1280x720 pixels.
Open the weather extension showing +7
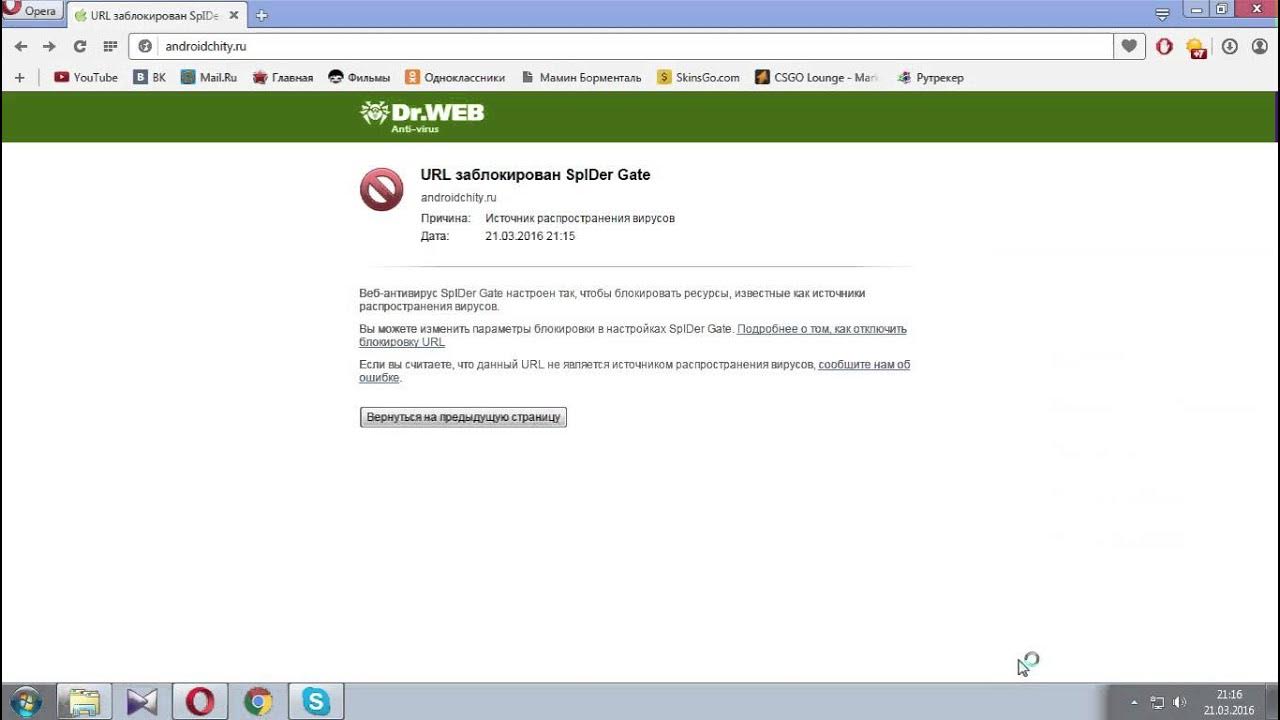click(1196, 47)
